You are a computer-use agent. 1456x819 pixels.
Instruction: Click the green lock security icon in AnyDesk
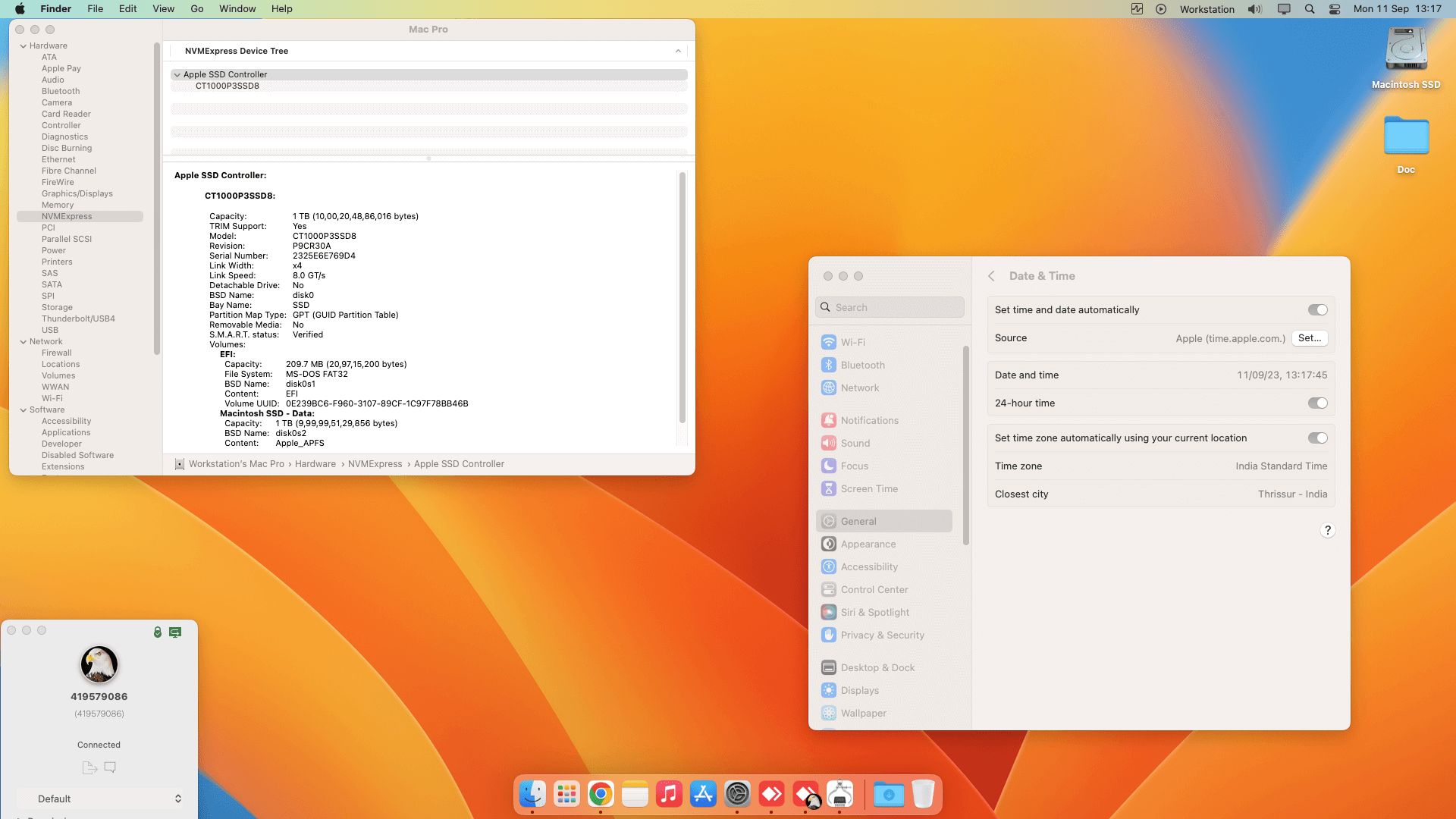pyautogui.click(x=158, y=632)
